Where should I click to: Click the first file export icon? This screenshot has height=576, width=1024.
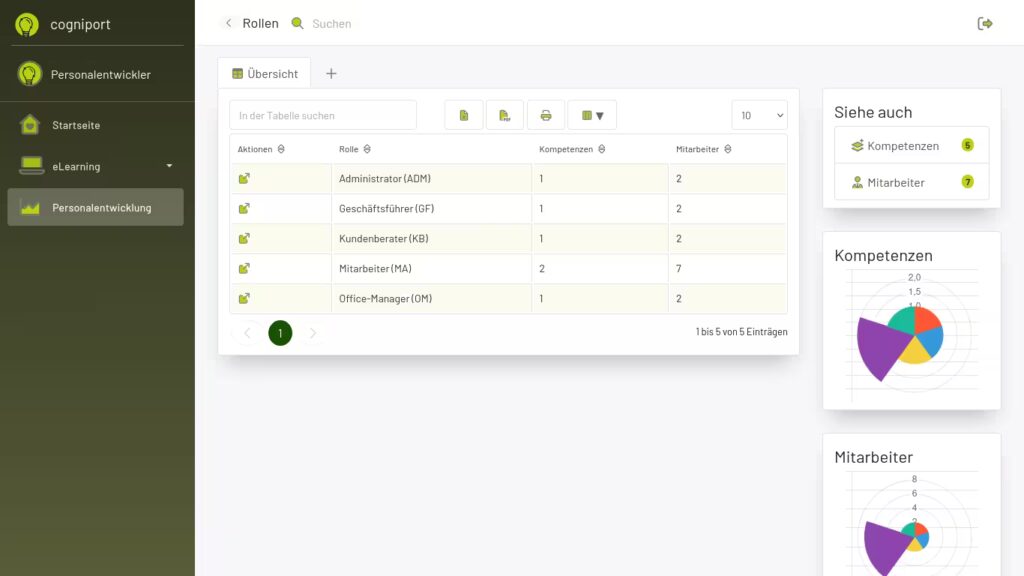pos(464,115)
